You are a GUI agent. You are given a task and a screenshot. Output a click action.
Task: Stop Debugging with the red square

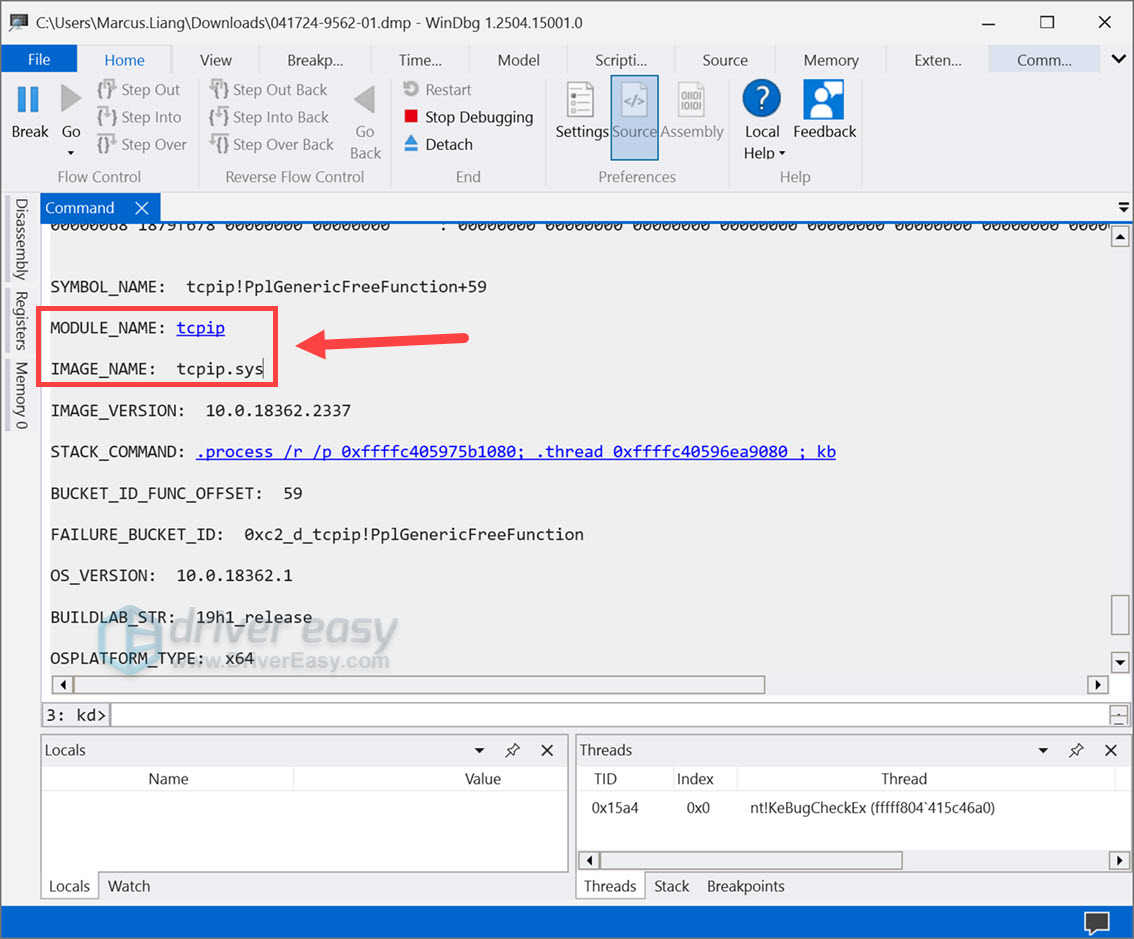469,117
